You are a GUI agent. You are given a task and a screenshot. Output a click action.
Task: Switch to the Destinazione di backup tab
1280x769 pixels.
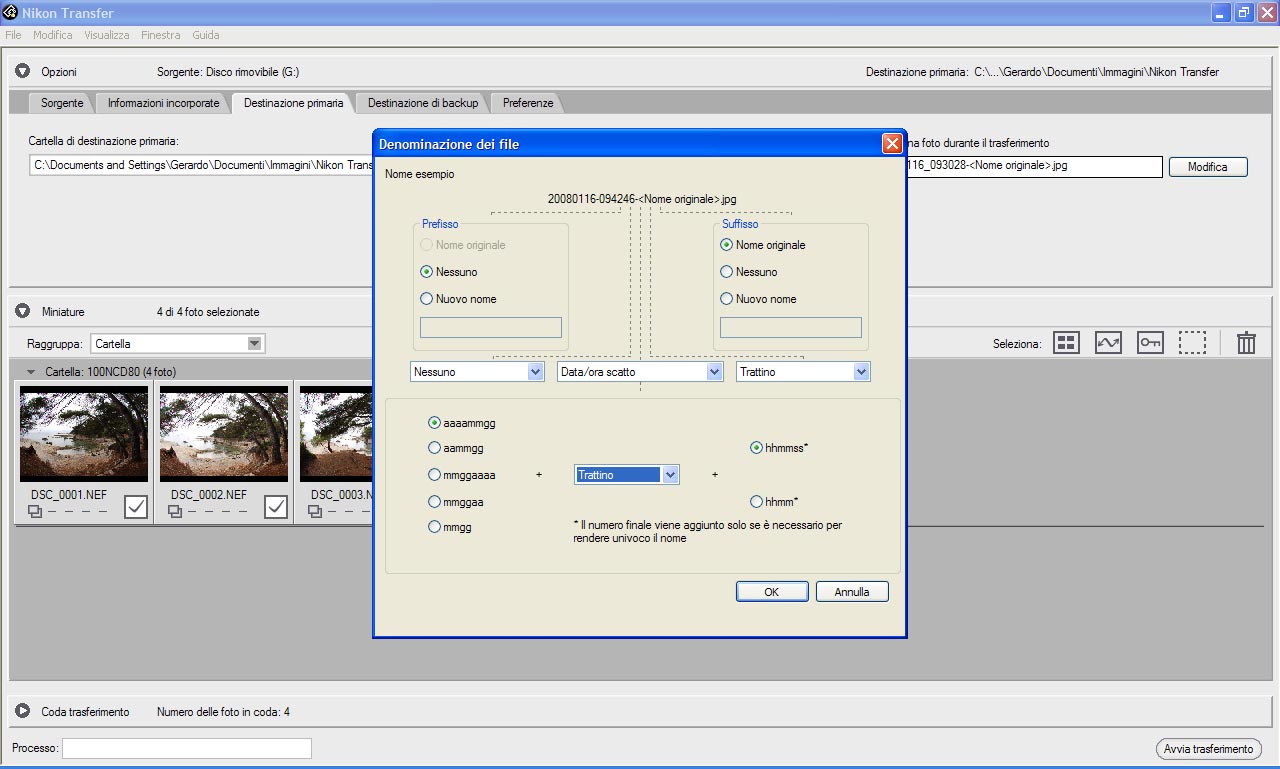[422, 103]
